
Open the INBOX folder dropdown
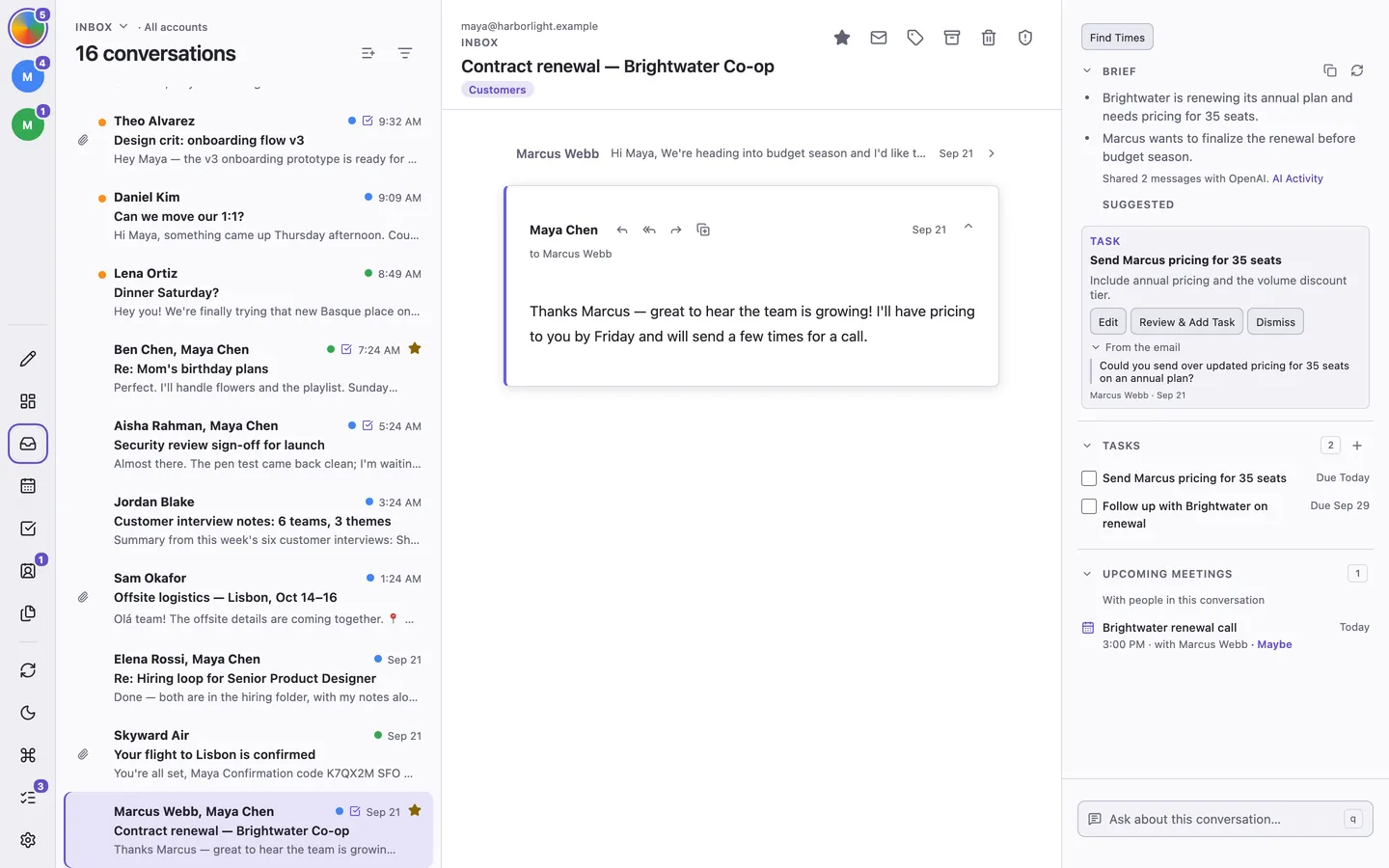(102, 27)
